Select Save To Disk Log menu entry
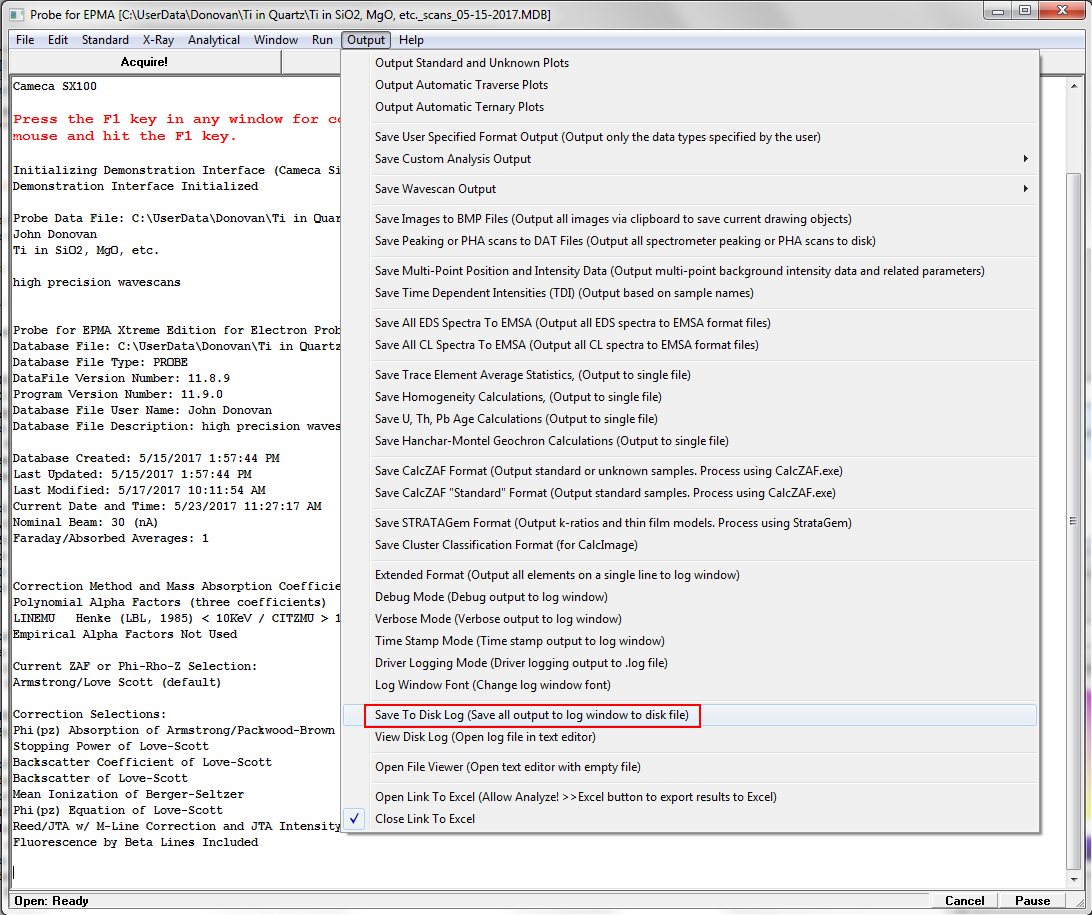Image resolution: width=1092 pixels, height=915 pixels. pos(531,715)
